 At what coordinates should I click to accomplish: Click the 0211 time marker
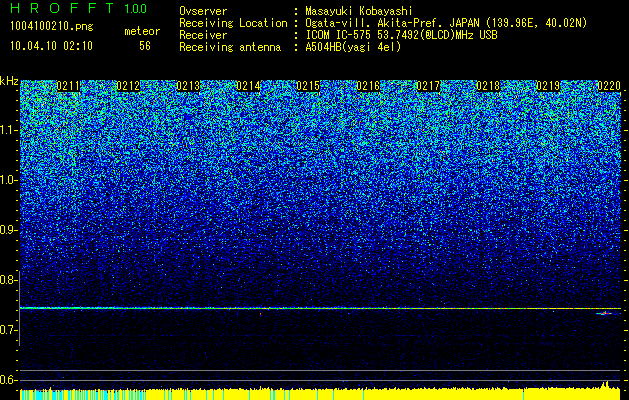tap(68, 86)
